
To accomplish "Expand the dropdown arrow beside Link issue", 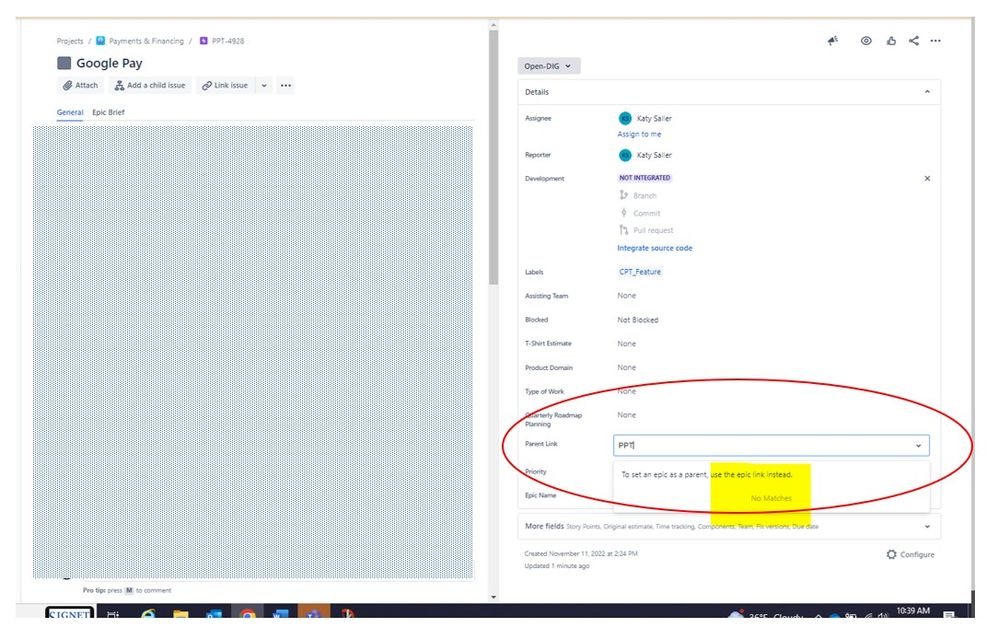I will click(x=264, y=85).
